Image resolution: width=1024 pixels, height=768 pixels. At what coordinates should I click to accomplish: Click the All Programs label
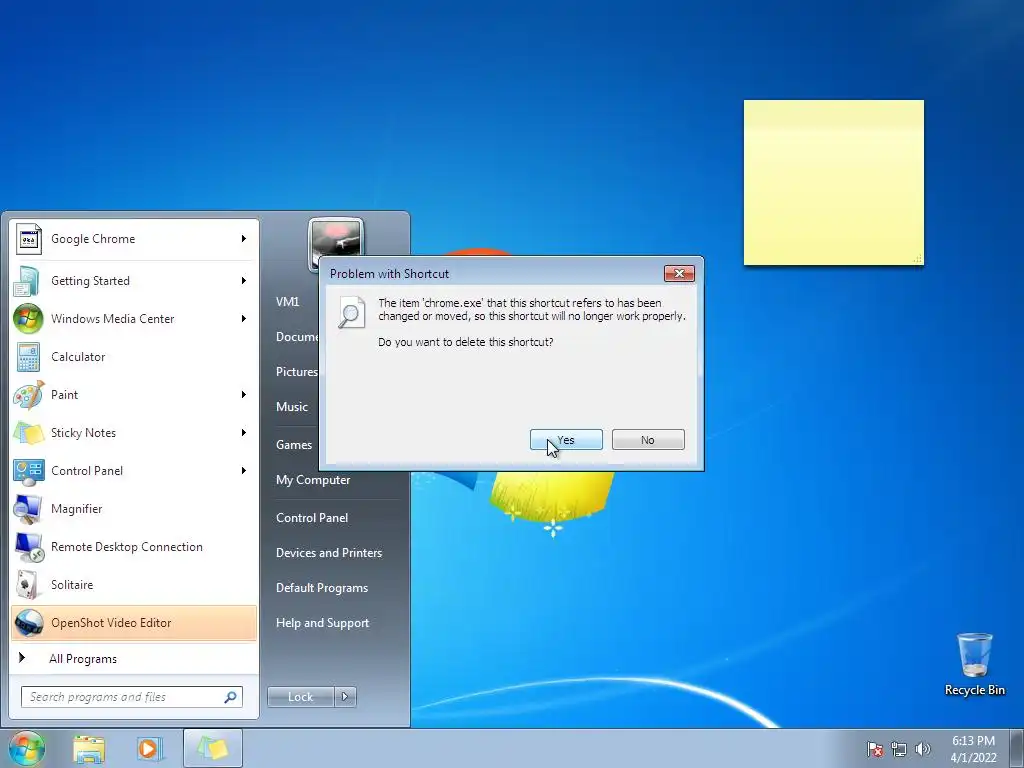[x=83, y=659]
